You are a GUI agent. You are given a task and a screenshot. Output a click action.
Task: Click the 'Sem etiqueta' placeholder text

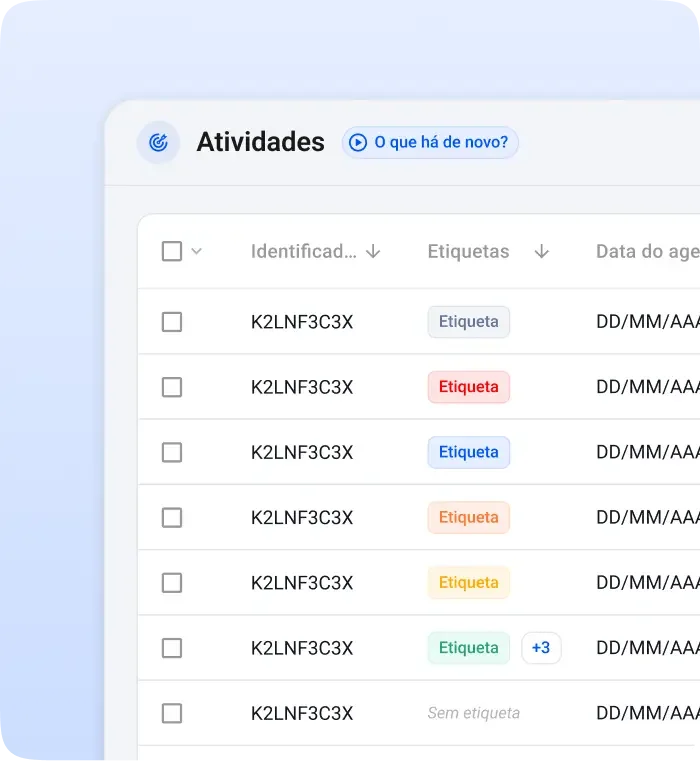[x=474, y=713]
